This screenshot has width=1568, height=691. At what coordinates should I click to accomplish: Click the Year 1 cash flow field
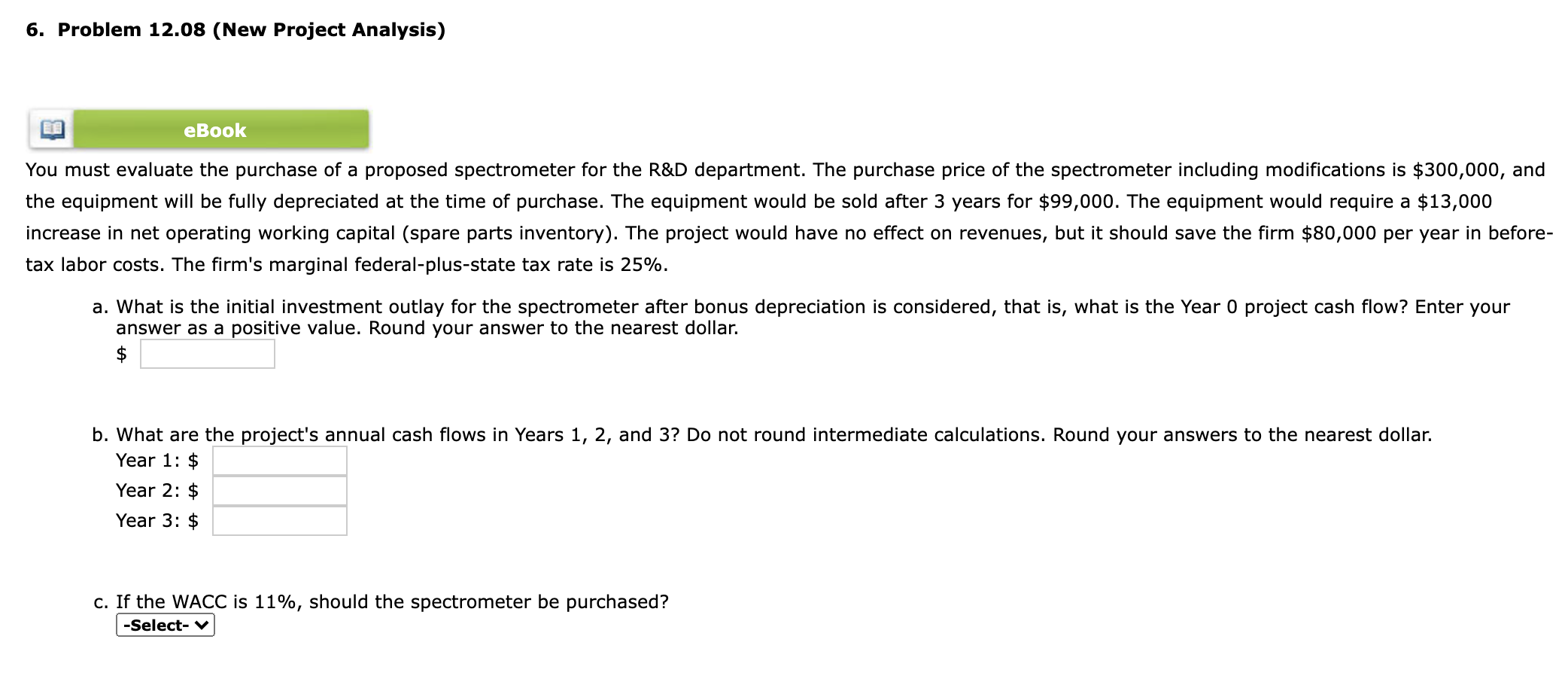pos(278,460)
